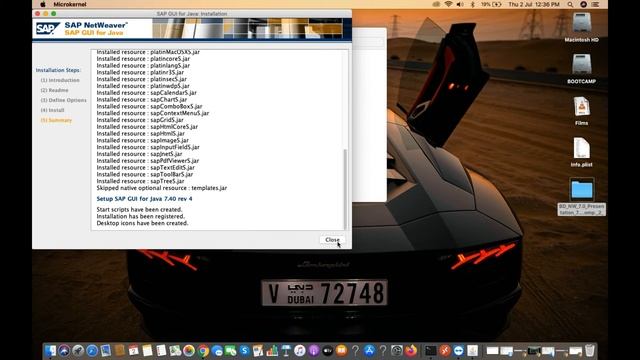The image size is (640, 360).
Task: Select the Films file on the desktop
Action: [582, 111]
